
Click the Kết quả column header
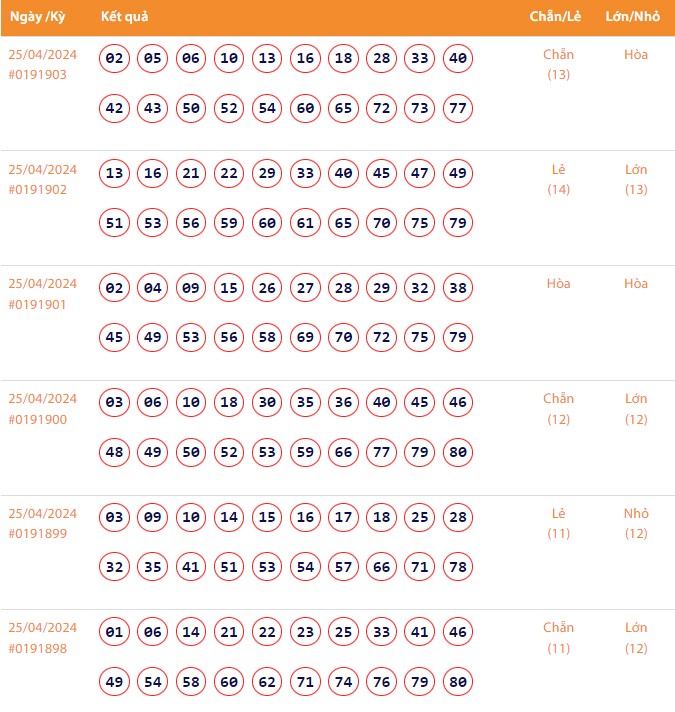click(x=125, y=17)
